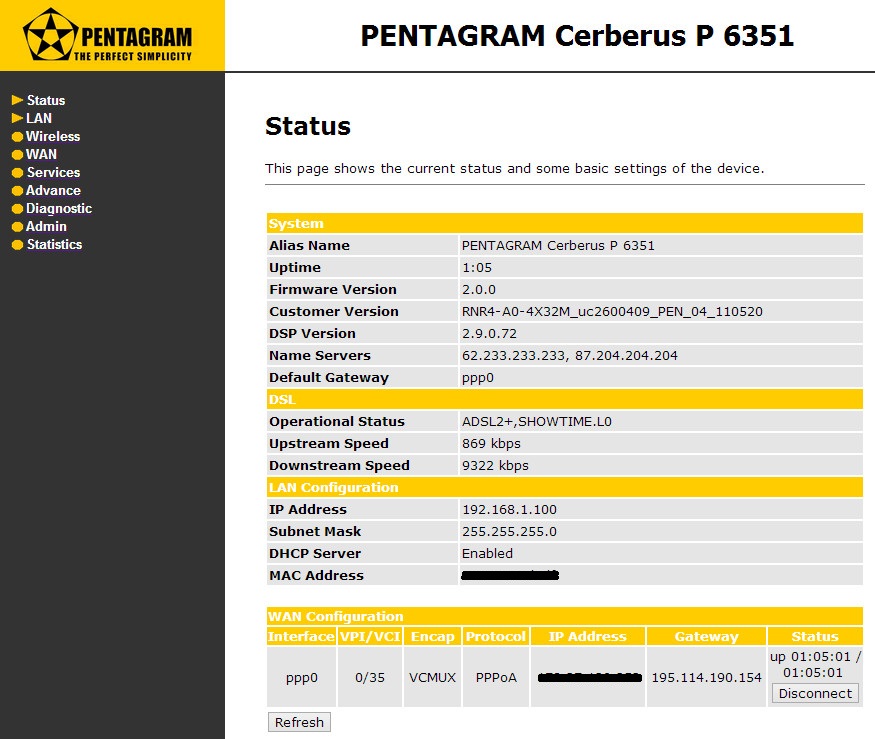Viewport: 875px width, 739px height.
Task: Click the yellow bullet beside Services
Action: [x=17, y=172]
